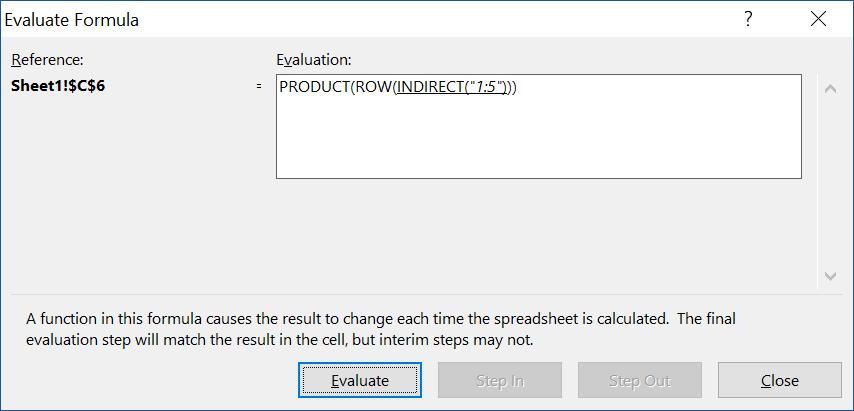The height and width of the screenshot is (411, 854).
Task: Click the equals sign before the formula
Action: click(x=259, y=87)
